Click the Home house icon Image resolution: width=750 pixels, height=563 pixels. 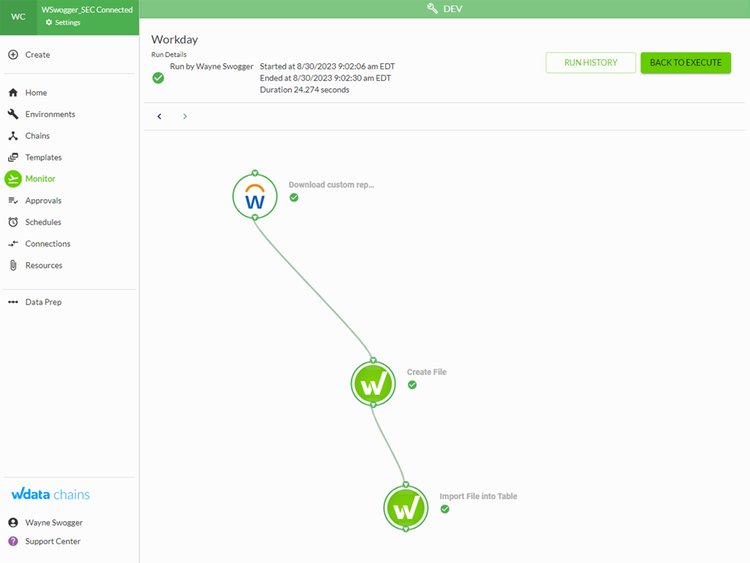(x=13, y=92)
